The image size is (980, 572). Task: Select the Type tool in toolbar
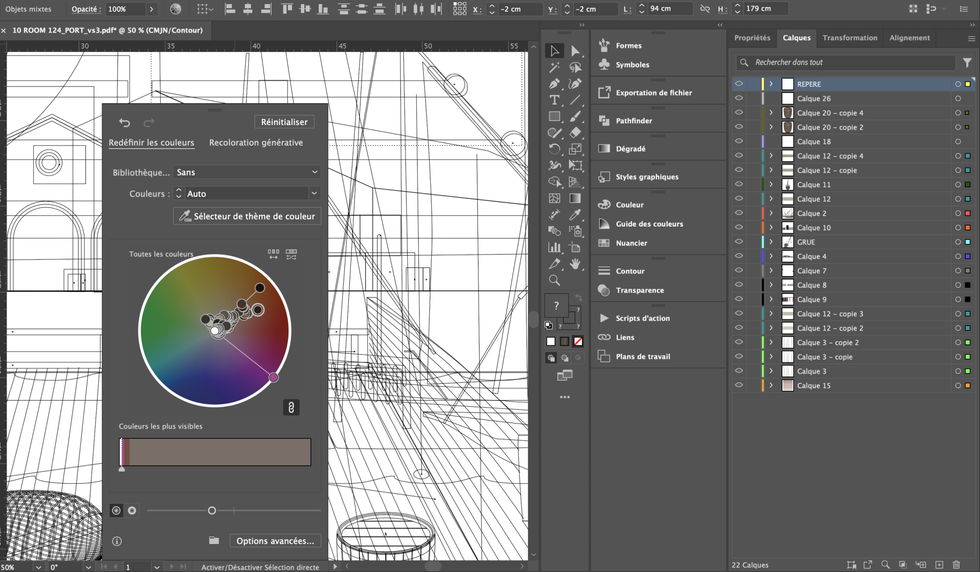[x=555, y=100]
